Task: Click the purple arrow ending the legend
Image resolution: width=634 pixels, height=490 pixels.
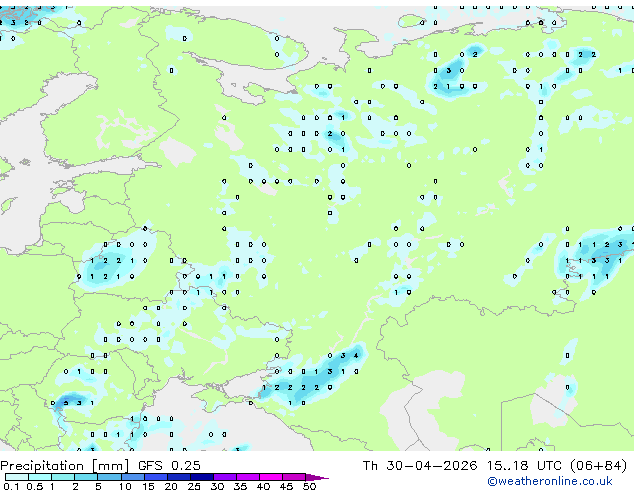Action: (317, 477)
